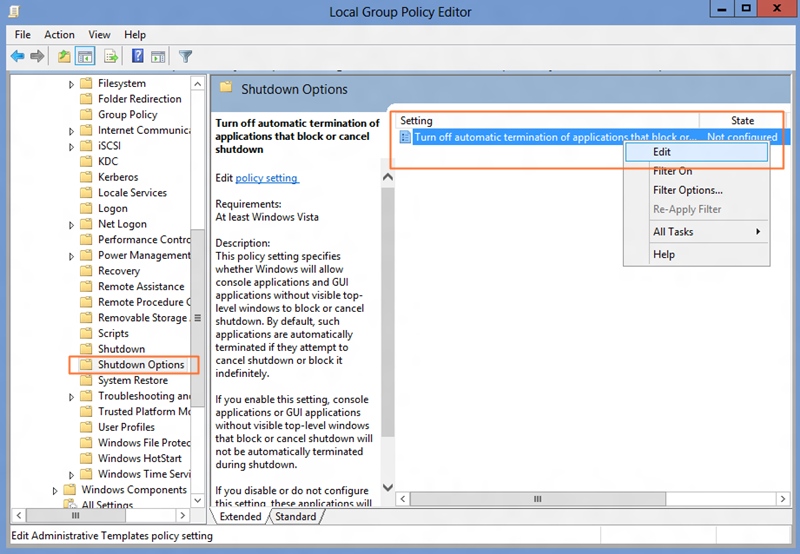Click the State column header
This screenshot has height=554, width=800.
pyautogui.click(x=742, y=120)
